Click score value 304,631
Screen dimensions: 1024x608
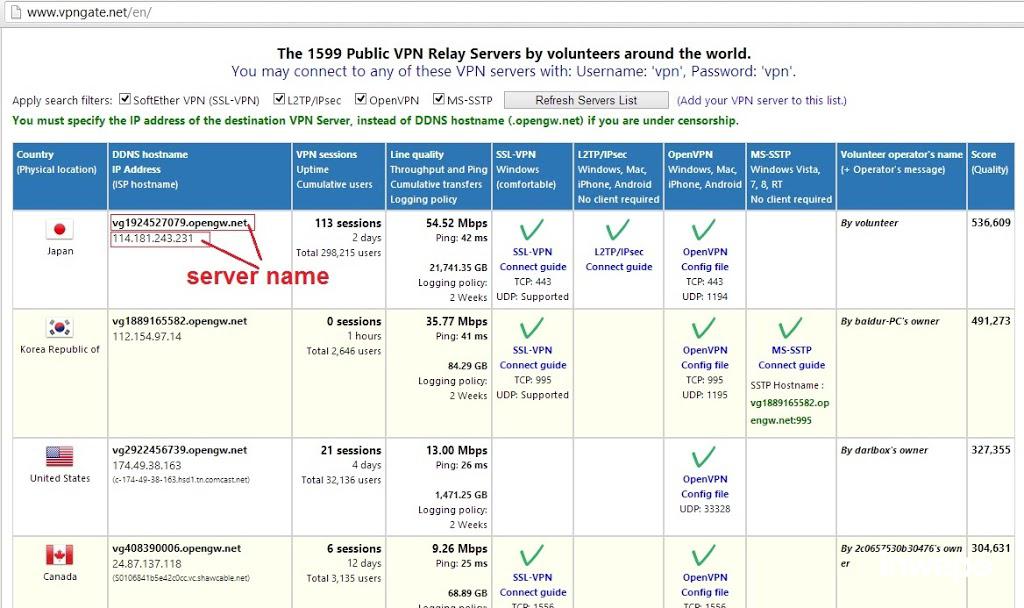[x=991, y=549]
